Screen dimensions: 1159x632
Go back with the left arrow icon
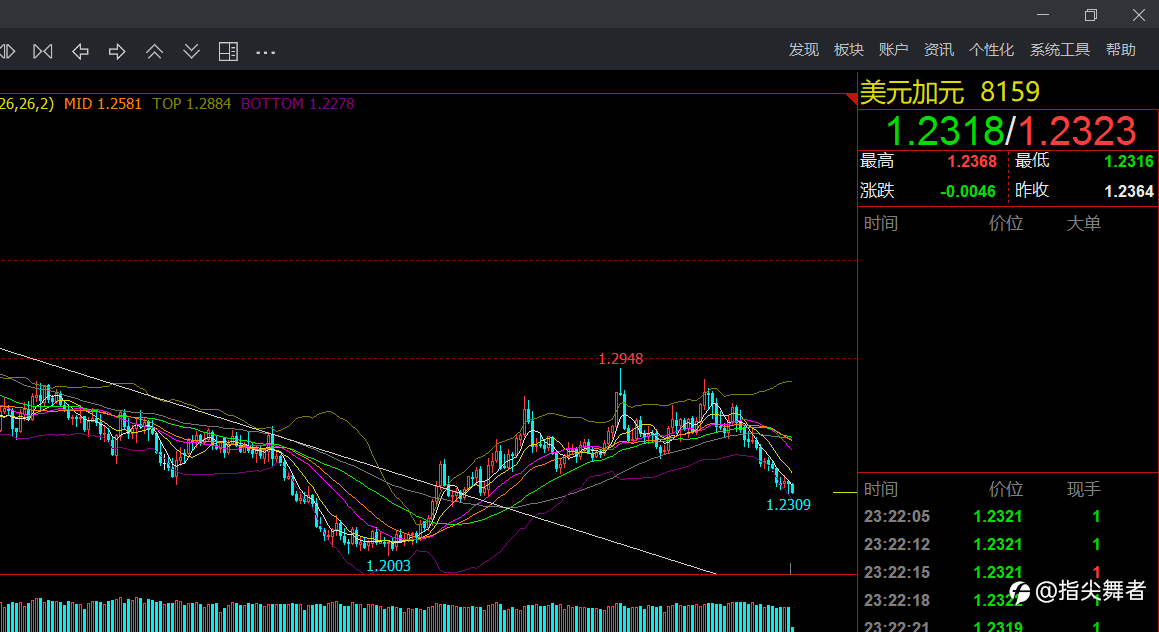tap(80, 51)
